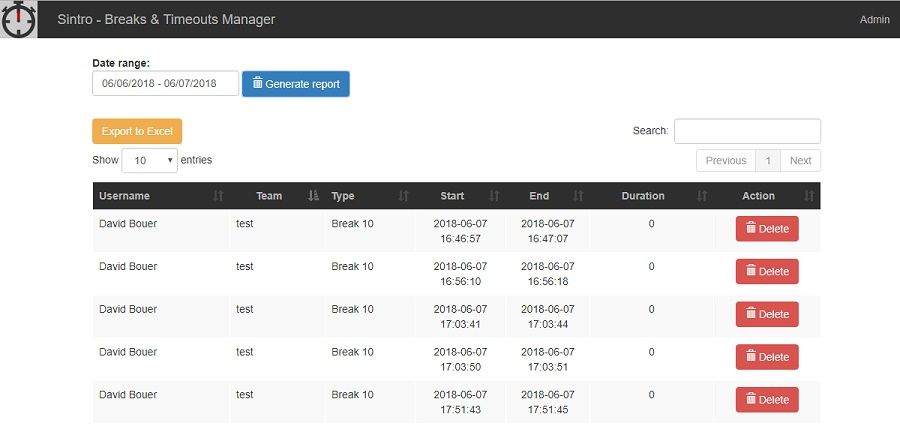This screenshot has width=900, height=426.
Task: Sort table by Team column arrows
Action: pos(313,196)
